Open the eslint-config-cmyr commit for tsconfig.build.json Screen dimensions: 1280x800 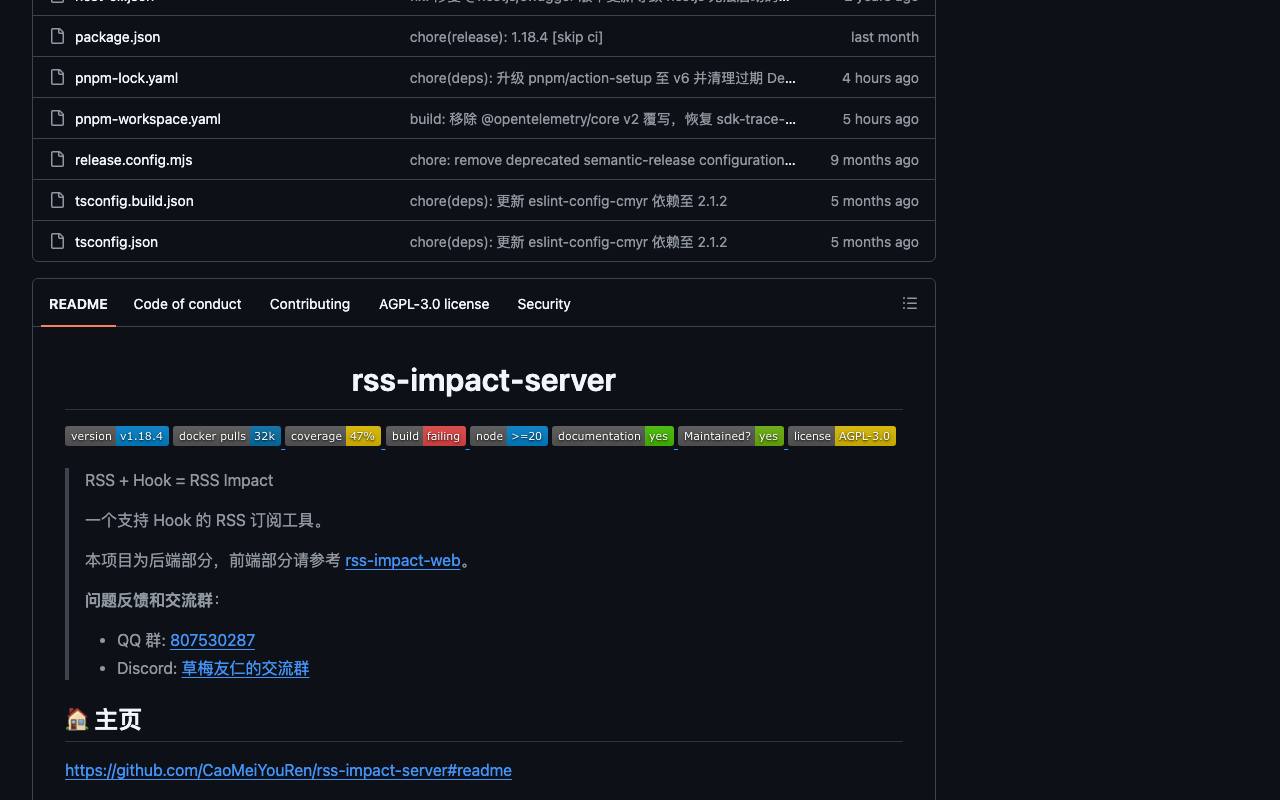pos(568,201)
